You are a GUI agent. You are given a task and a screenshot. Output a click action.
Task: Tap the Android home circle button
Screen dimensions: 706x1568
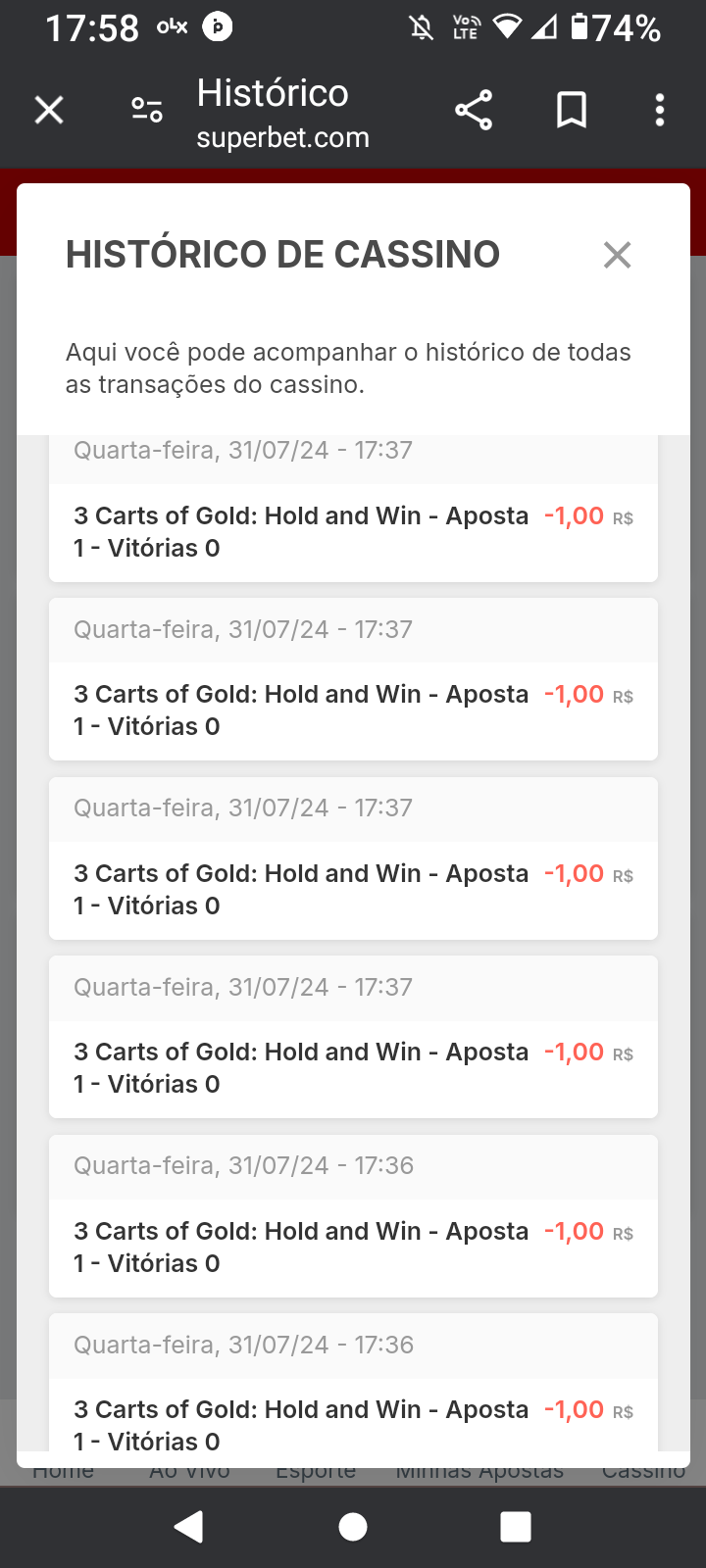[353, 1526]
